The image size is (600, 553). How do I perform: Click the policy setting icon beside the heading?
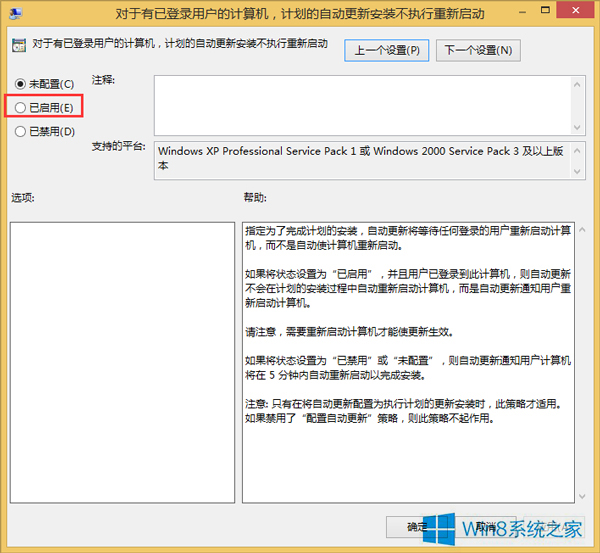[x=19, y=45]
